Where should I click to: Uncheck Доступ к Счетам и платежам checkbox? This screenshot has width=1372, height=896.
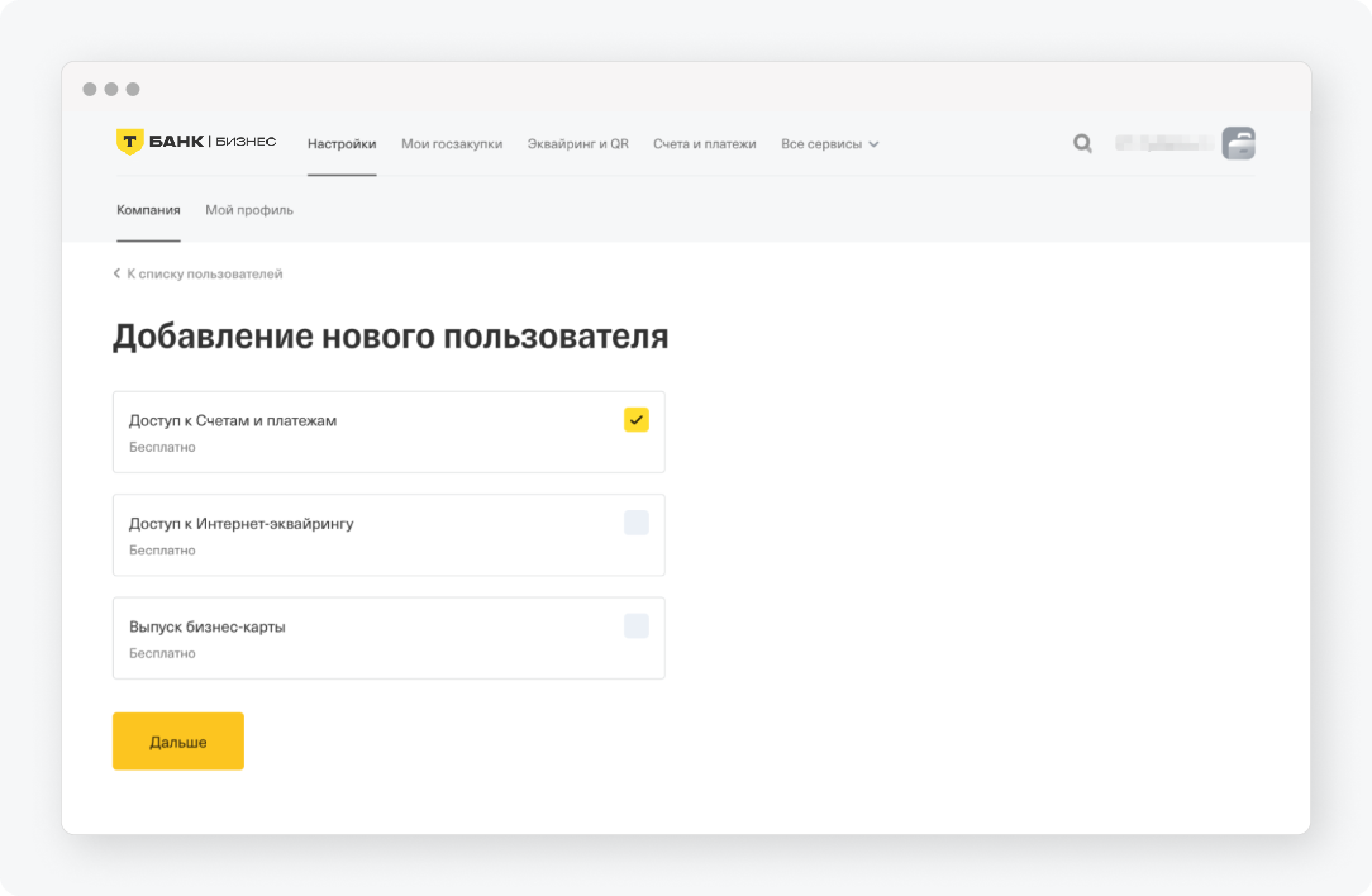pos(636,420)
